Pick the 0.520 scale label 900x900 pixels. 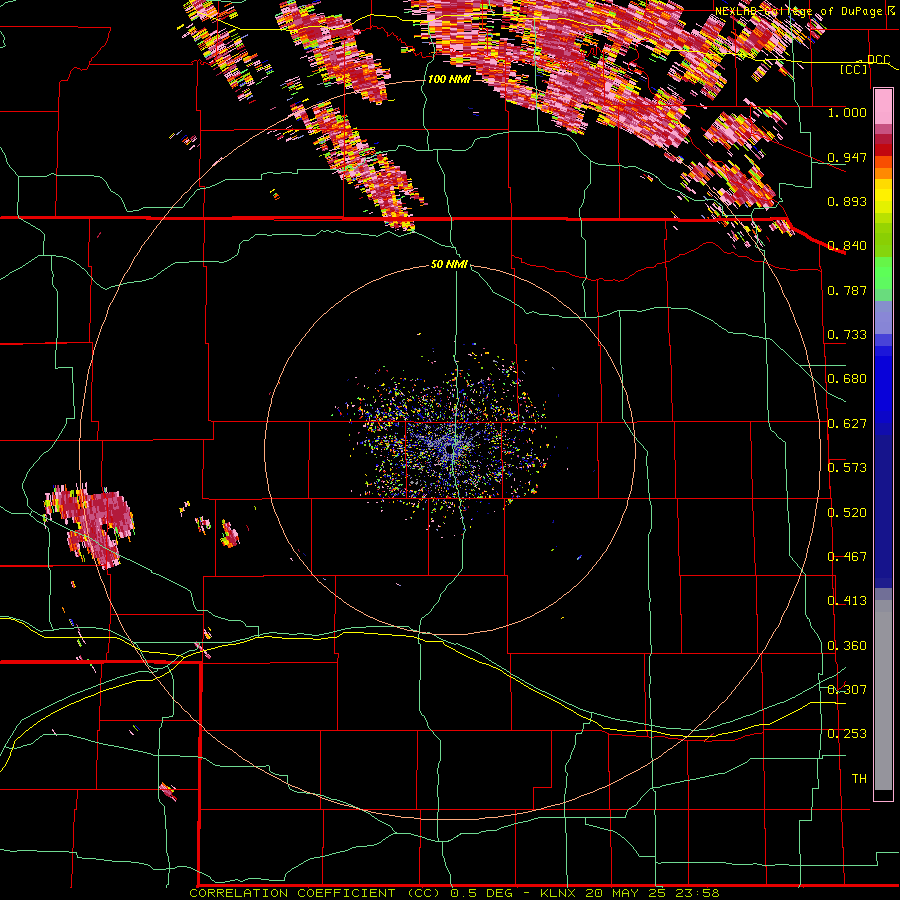(847, 513)
